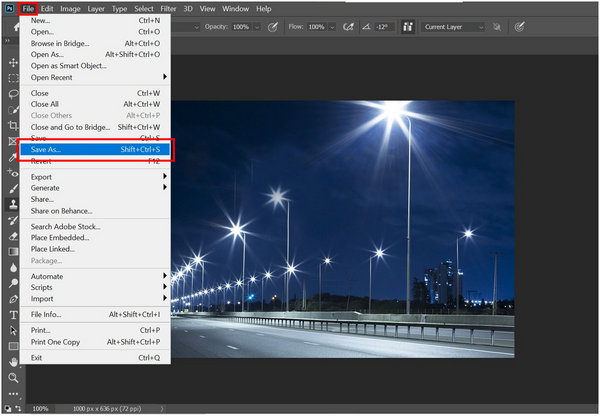Toggle ignore adjustment layers when cloning
The width and height of the screenshot is (600, 416).
point(497,27)
